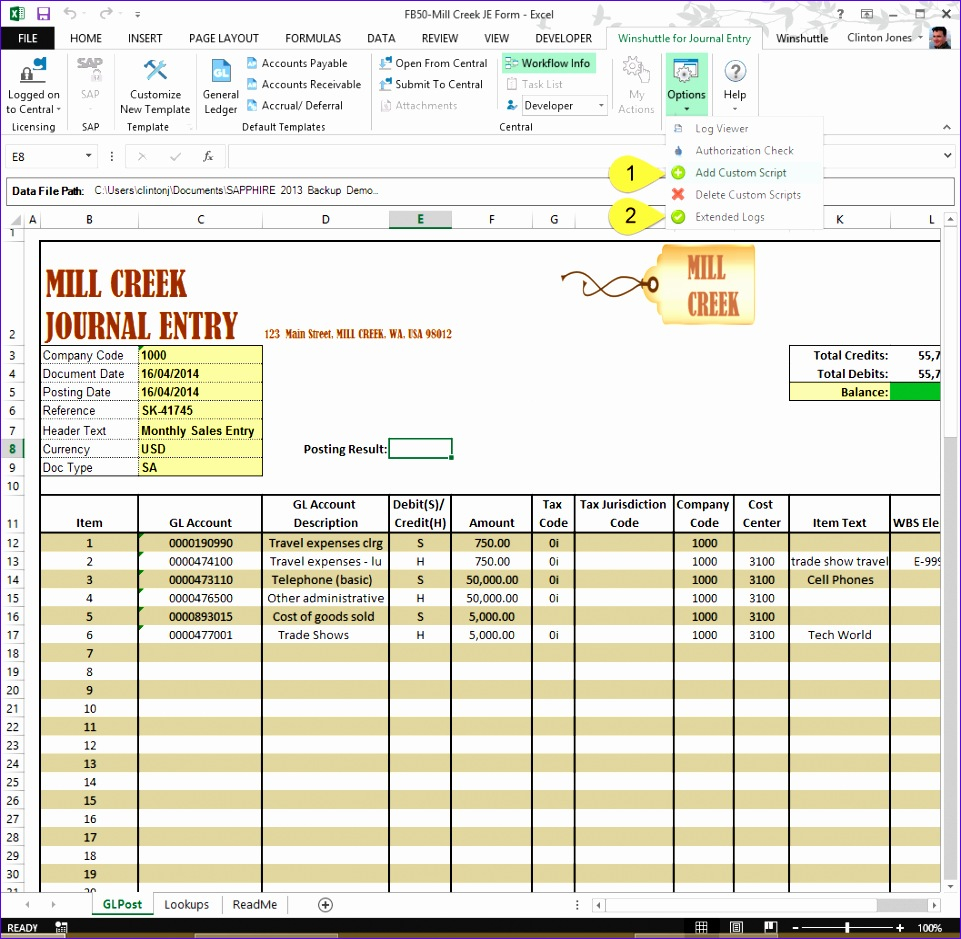Switch to Normal view

point(701,927)
